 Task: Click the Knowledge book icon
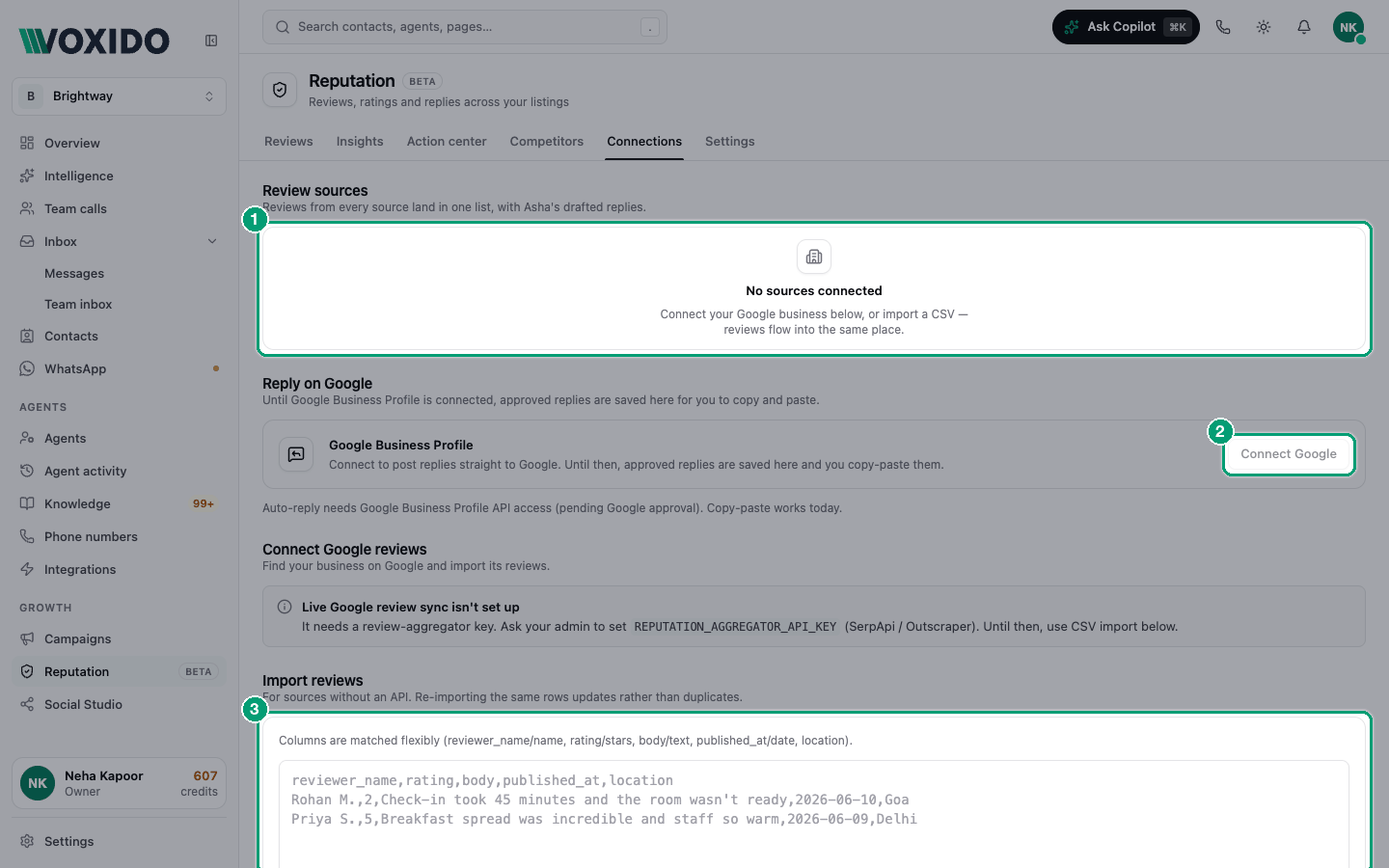pos(27,503)
